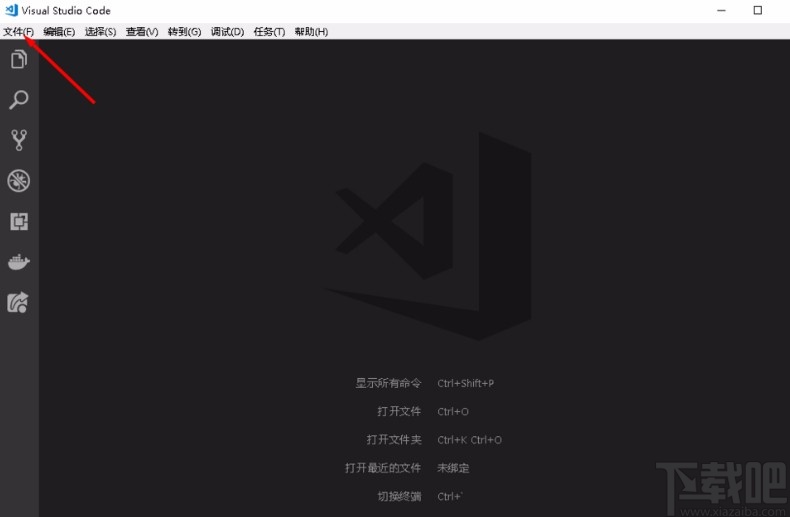Open the 编辑(E) menu
This screenshot has width=790, height=517.
pyautogui.click(x=59, y=32)
